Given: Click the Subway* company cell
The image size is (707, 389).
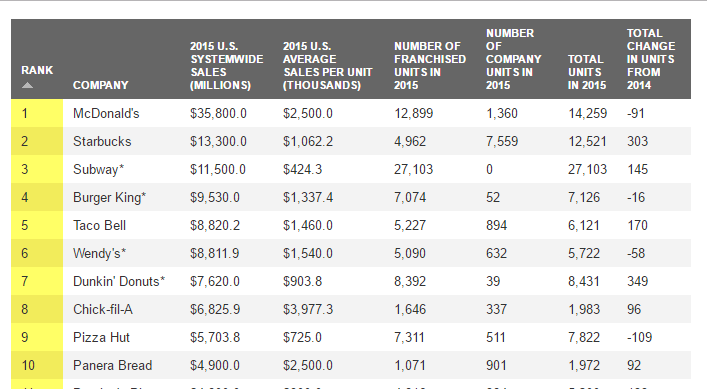Looking at the screenshot, I should click(x=98, y=169).
